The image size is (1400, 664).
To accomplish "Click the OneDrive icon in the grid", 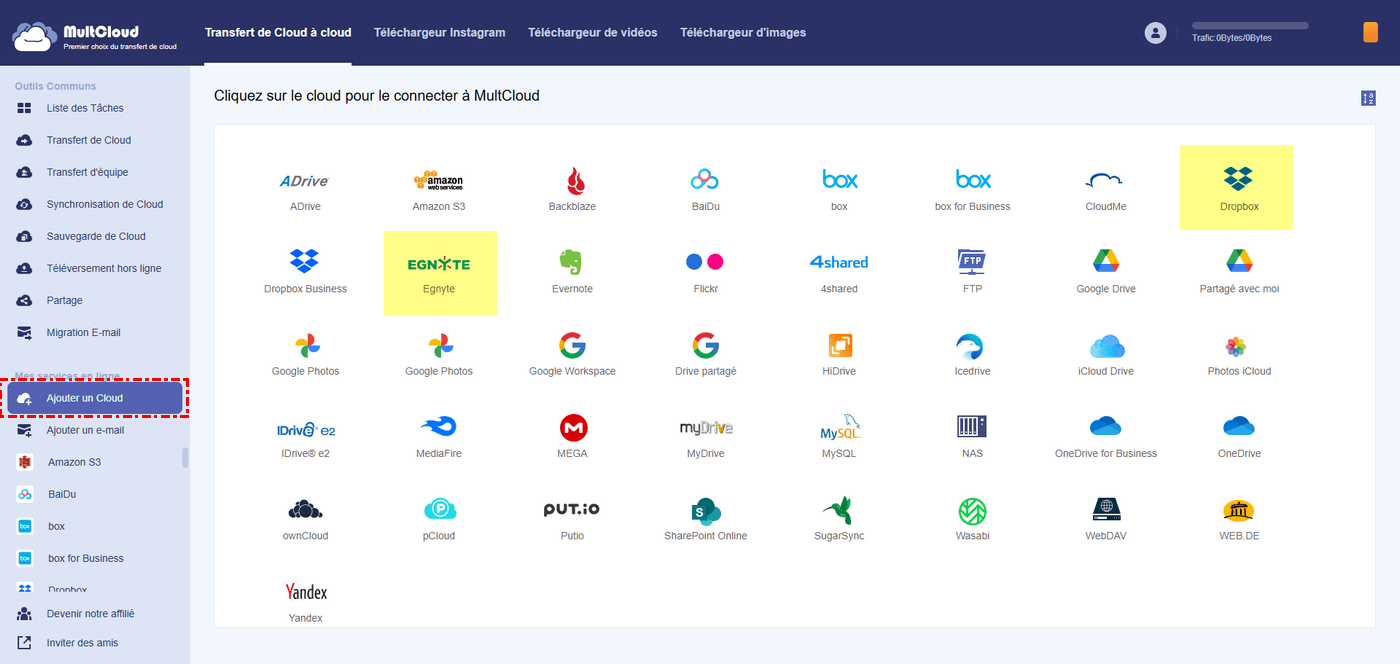I will (x=1238, y=426).
